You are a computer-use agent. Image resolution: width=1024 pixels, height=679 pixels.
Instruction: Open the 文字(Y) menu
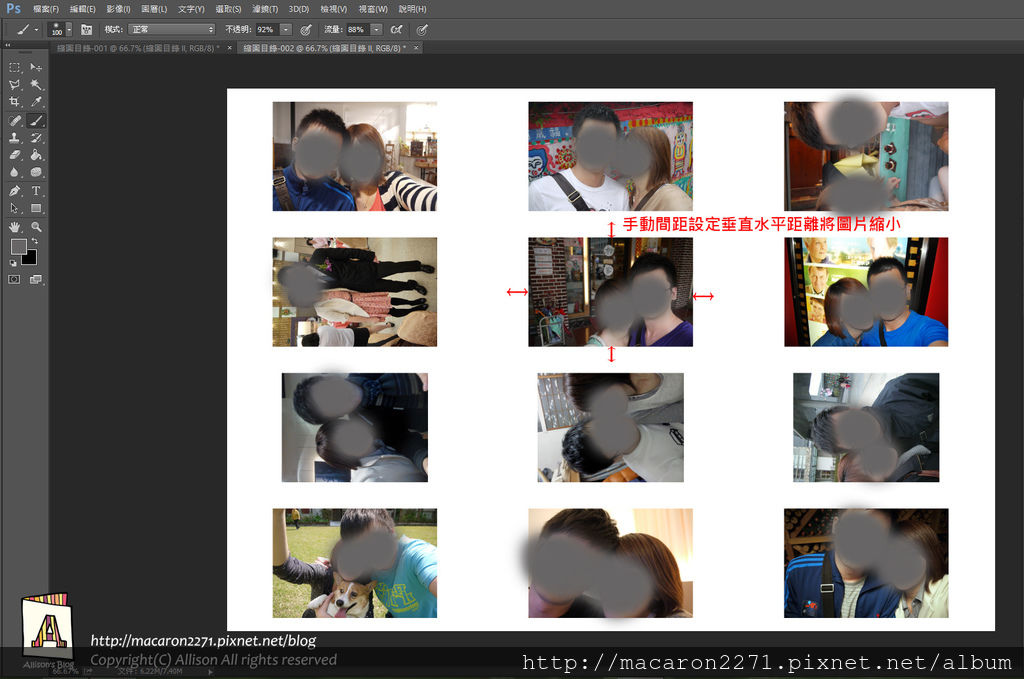191,9
